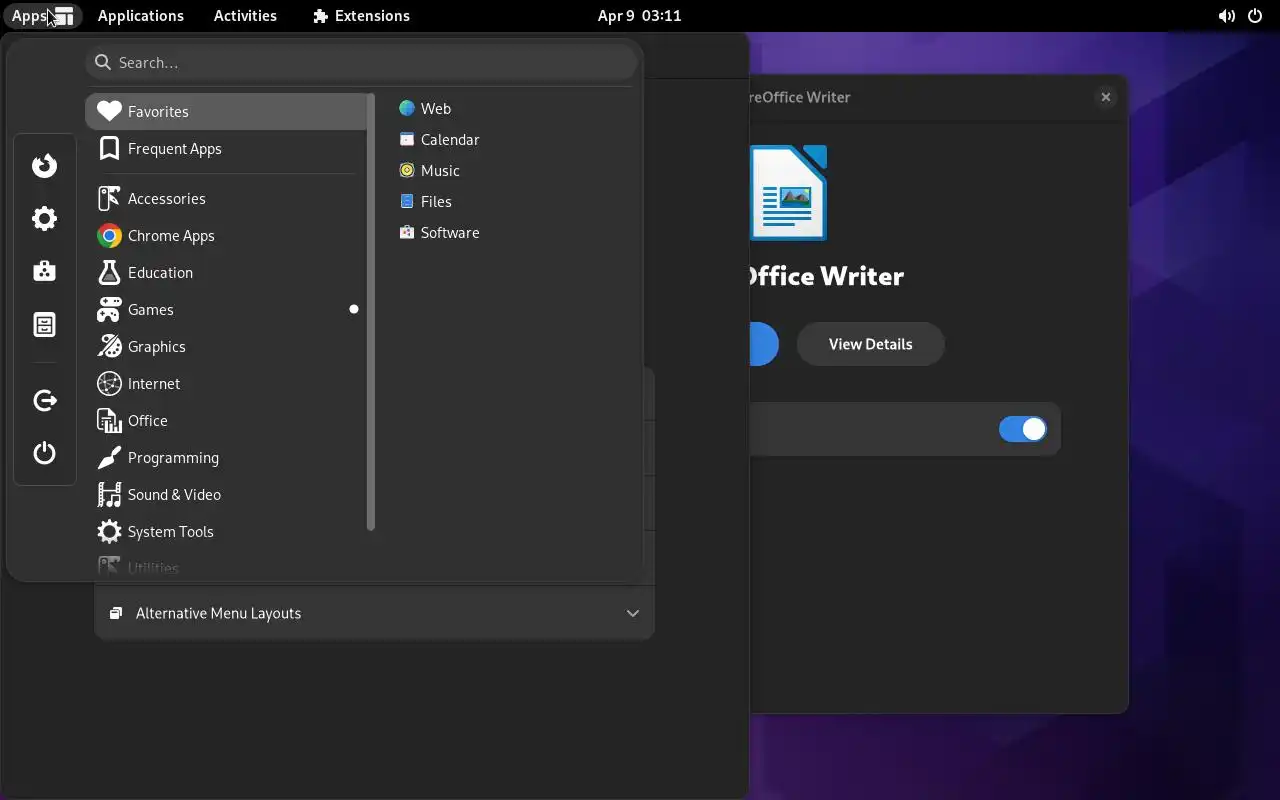Click the LibreOffice Writer document icon
Viewport: 1280px width, 800px height.
pyautogui.click(x=789, y=193)
